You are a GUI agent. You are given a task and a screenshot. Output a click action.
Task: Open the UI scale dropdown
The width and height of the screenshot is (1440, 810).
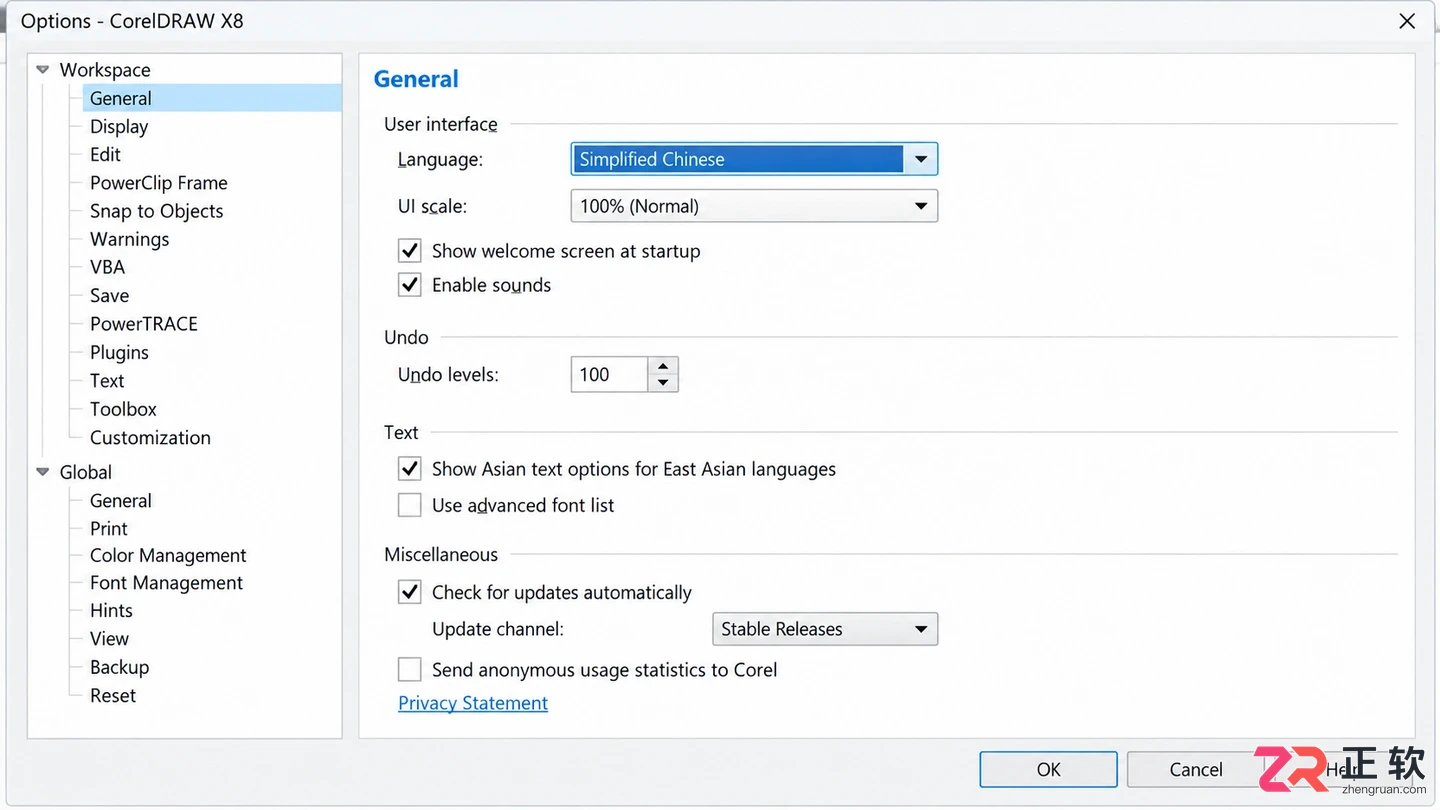tap(754, 206)
